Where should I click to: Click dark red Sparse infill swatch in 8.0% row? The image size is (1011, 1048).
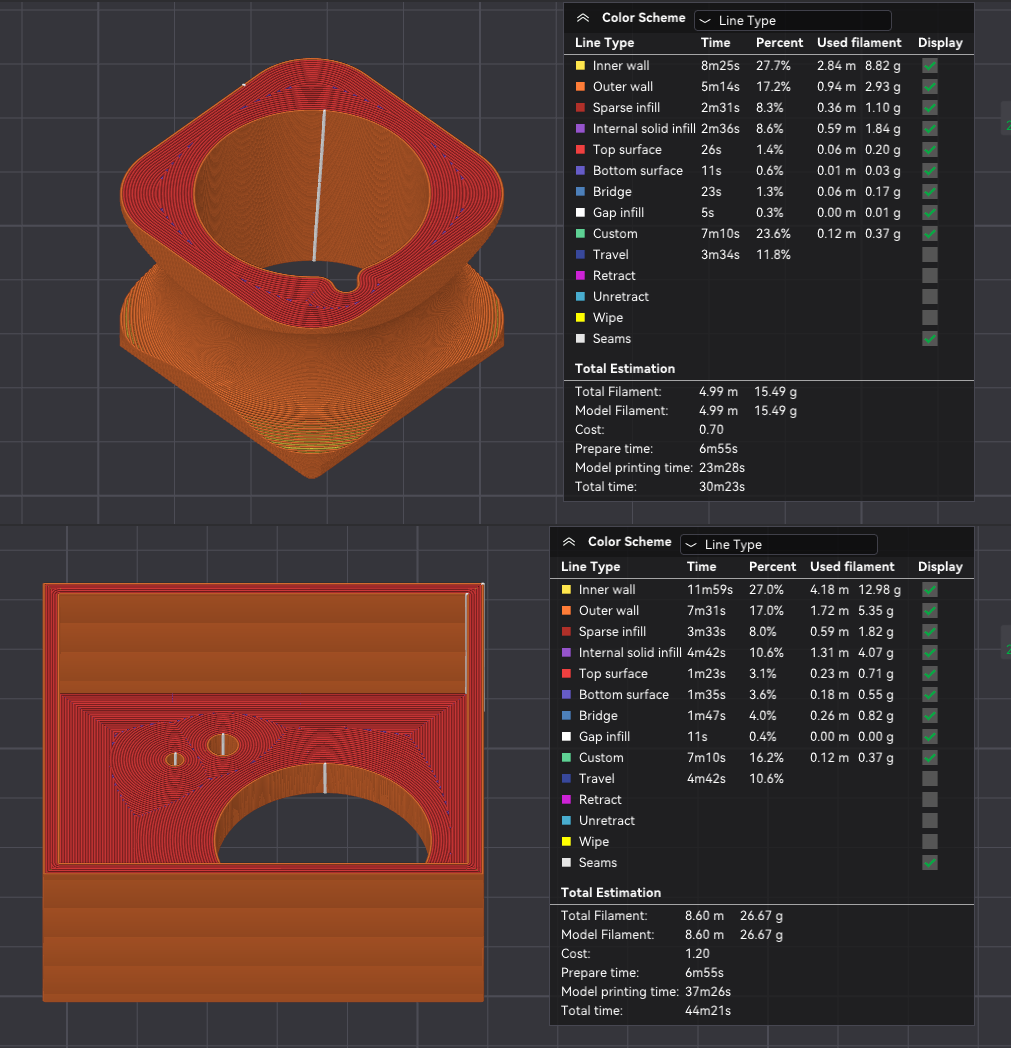(x=566, y=632)
